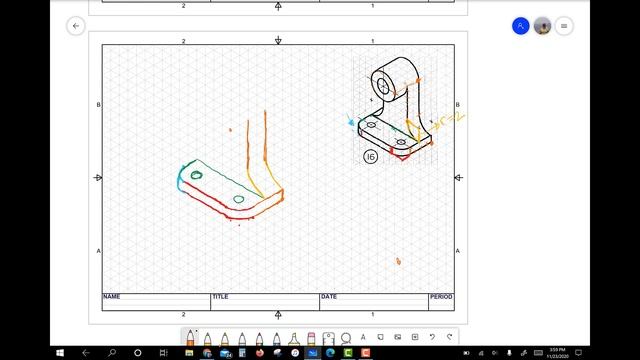Open the touch keyboard tray icon
The image size is (640, 360).
pos(538,353)
